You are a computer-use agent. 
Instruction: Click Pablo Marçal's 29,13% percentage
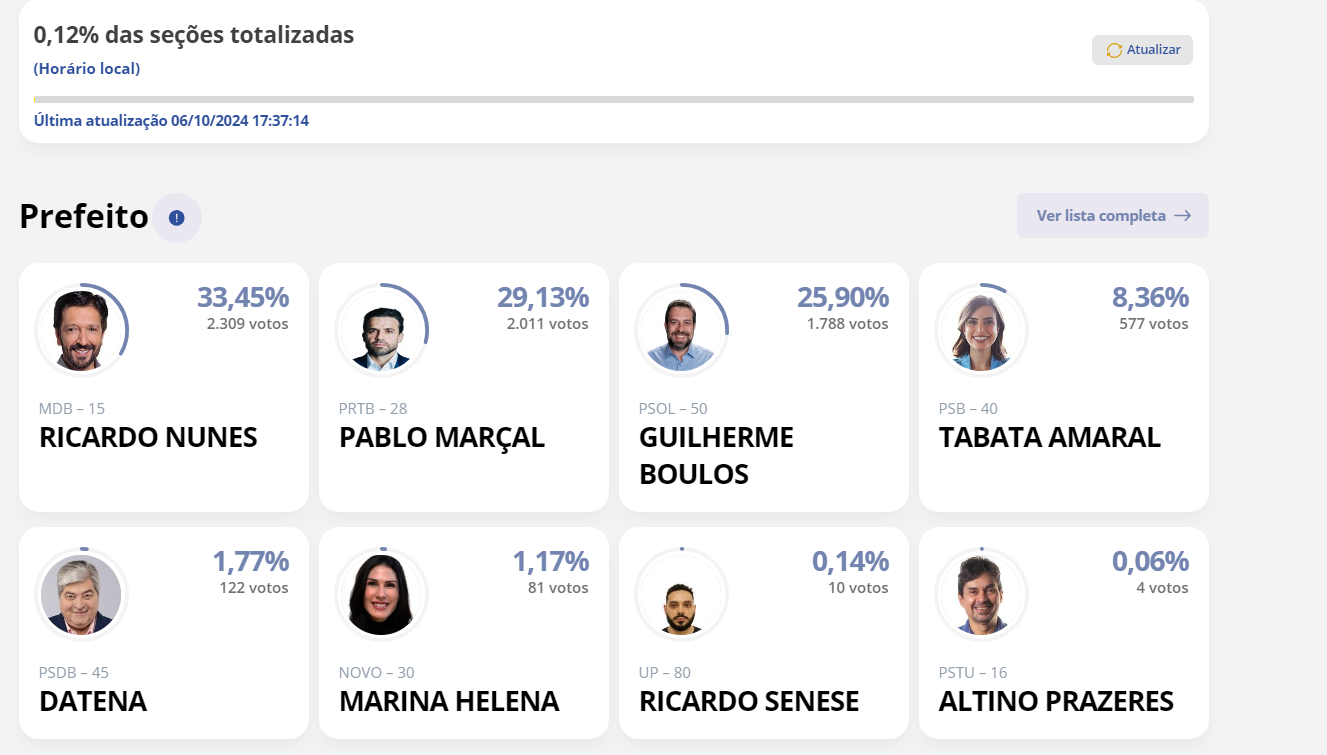point(543,297)
